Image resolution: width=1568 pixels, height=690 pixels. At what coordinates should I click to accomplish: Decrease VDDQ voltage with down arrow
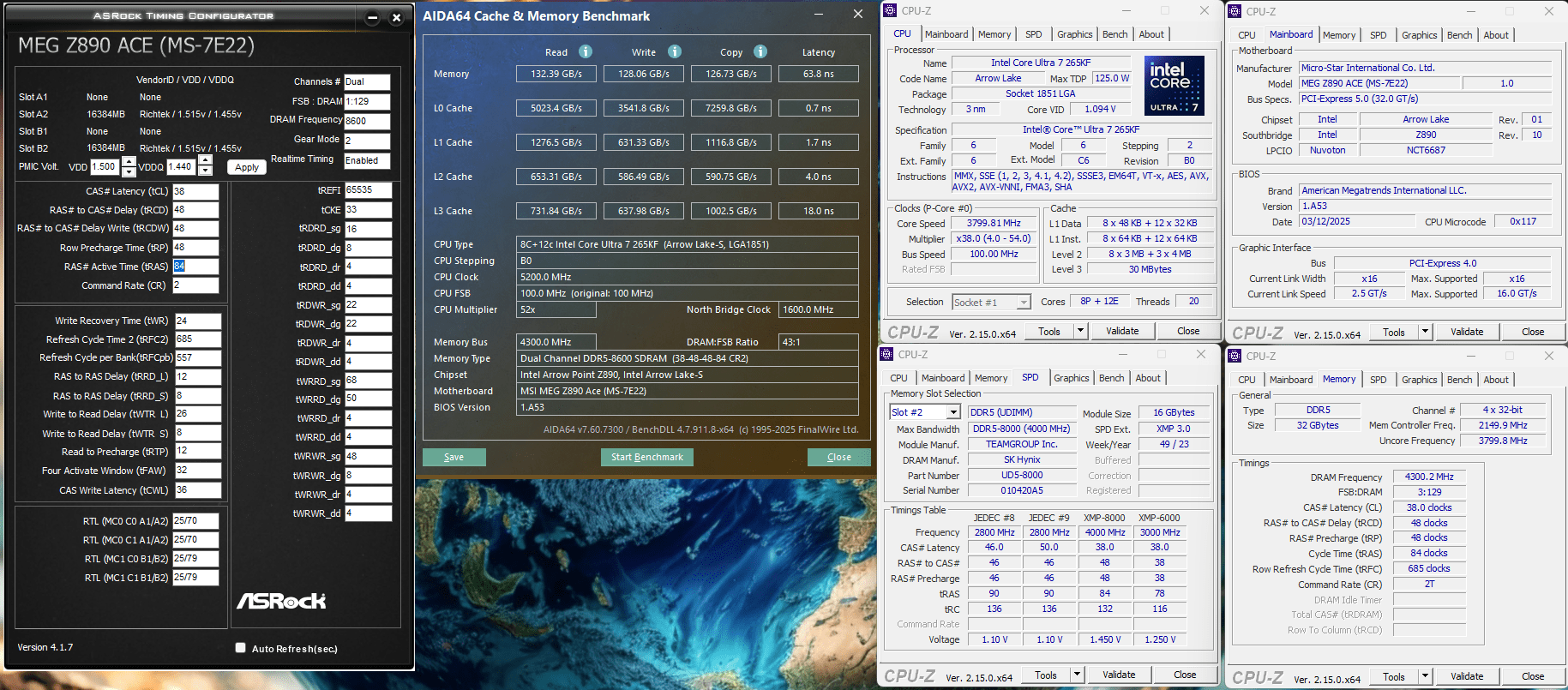(206, 171)
